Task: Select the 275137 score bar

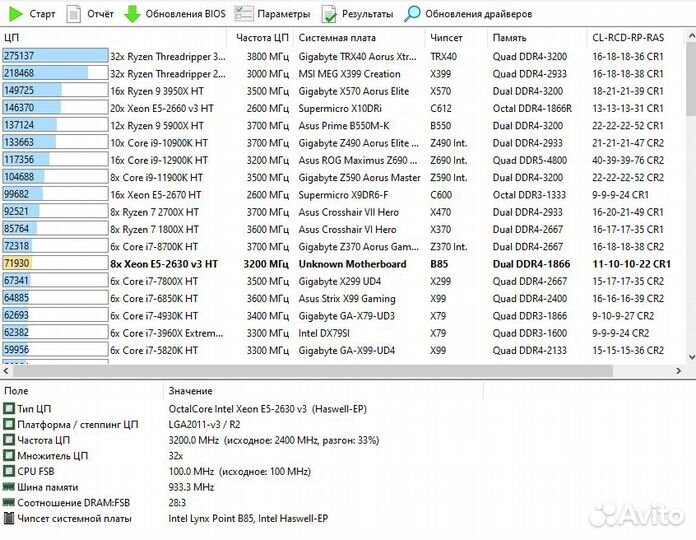Action: 55,56
